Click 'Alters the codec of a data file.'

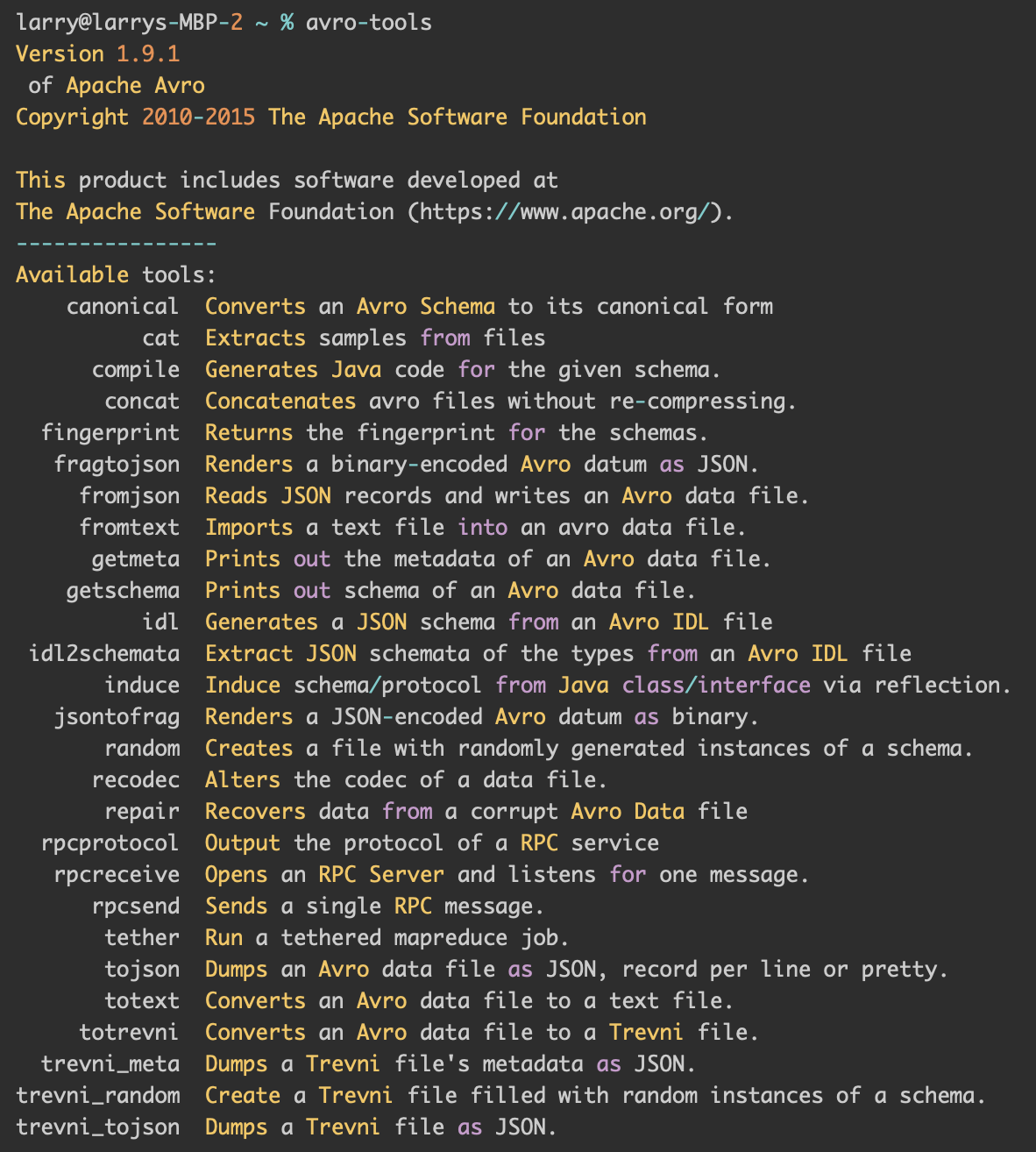[x=407, y=779]
